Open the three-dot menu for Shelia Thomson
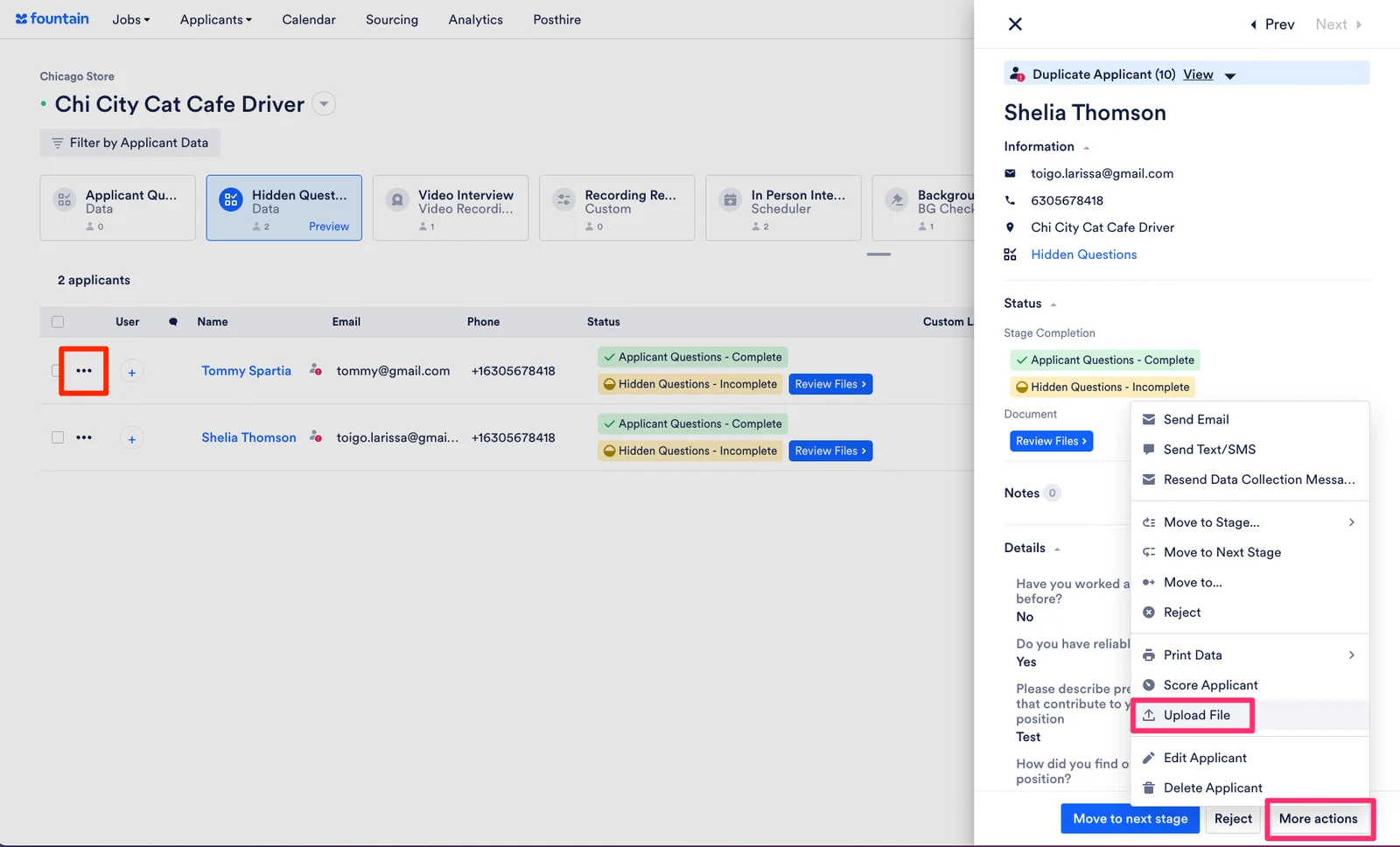 pos(84,437)
